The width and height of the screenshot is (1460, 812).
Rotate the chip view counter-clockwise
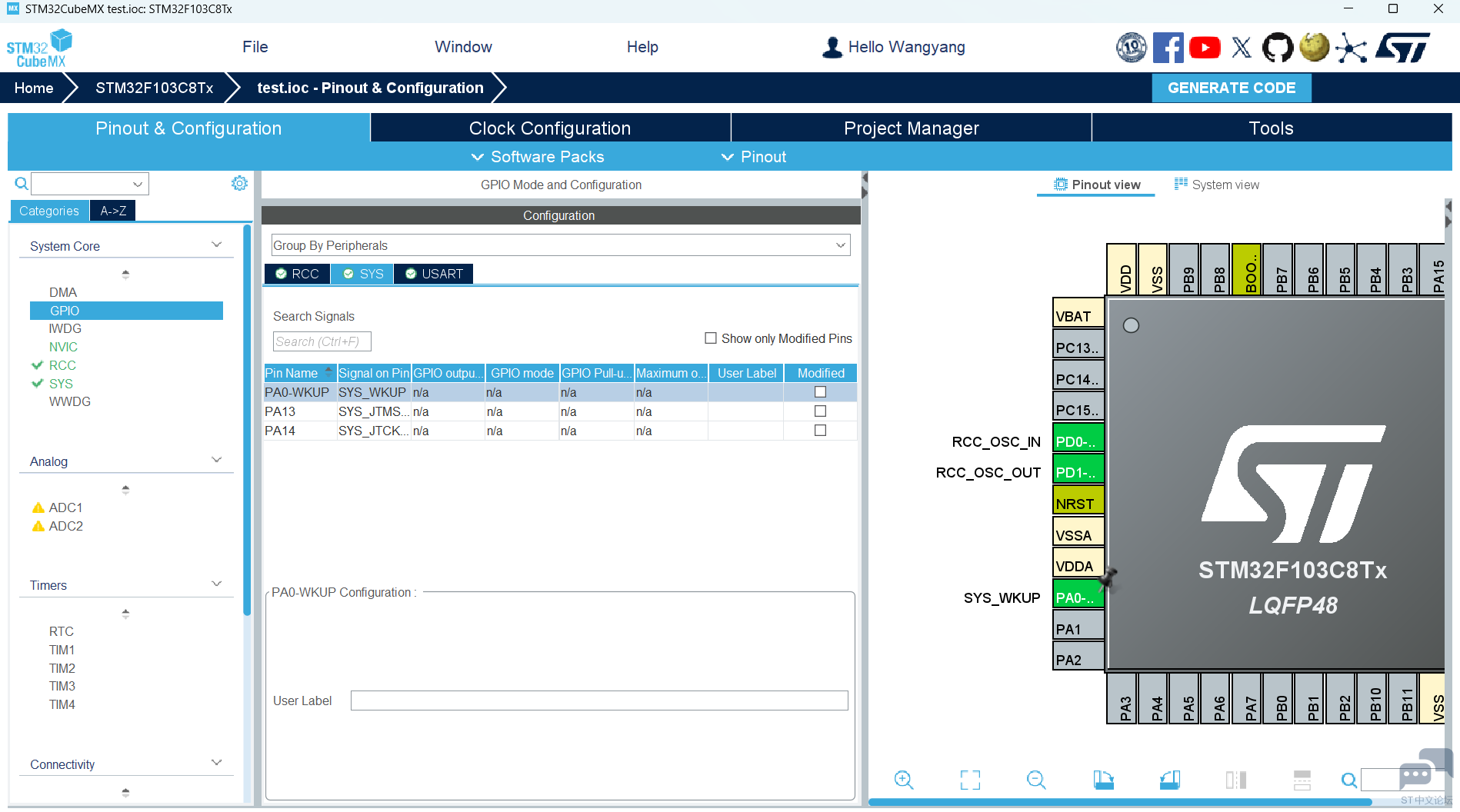click(x=1169, y=780)
